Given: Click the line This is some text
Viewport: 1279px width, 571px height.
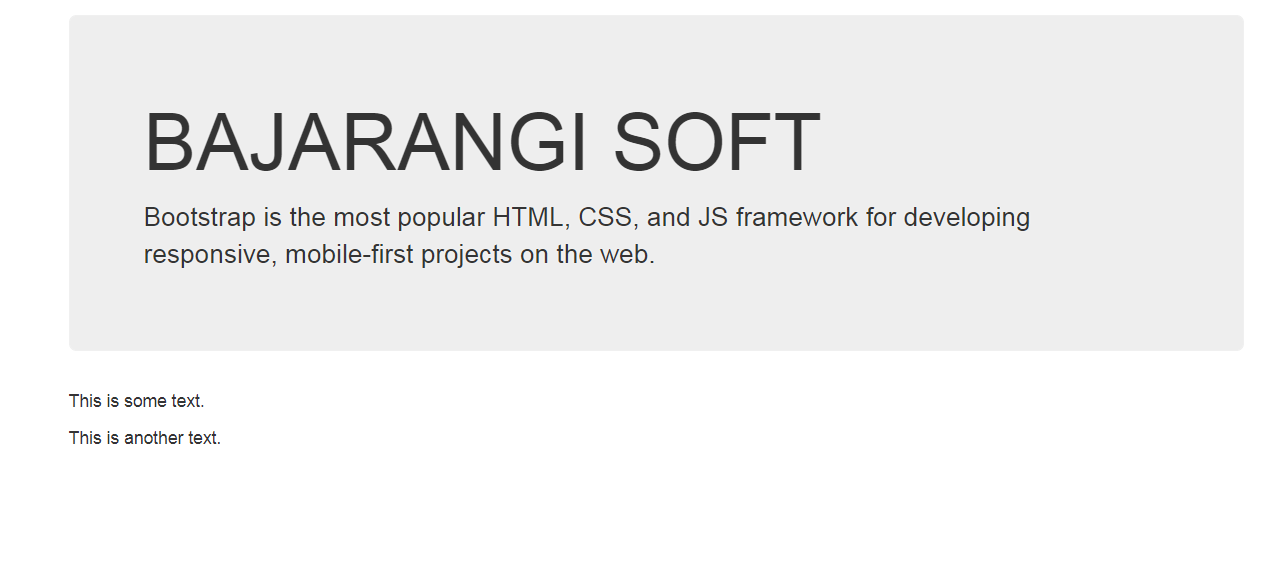Looking at the screenshot, I should (x=137, y=401).
